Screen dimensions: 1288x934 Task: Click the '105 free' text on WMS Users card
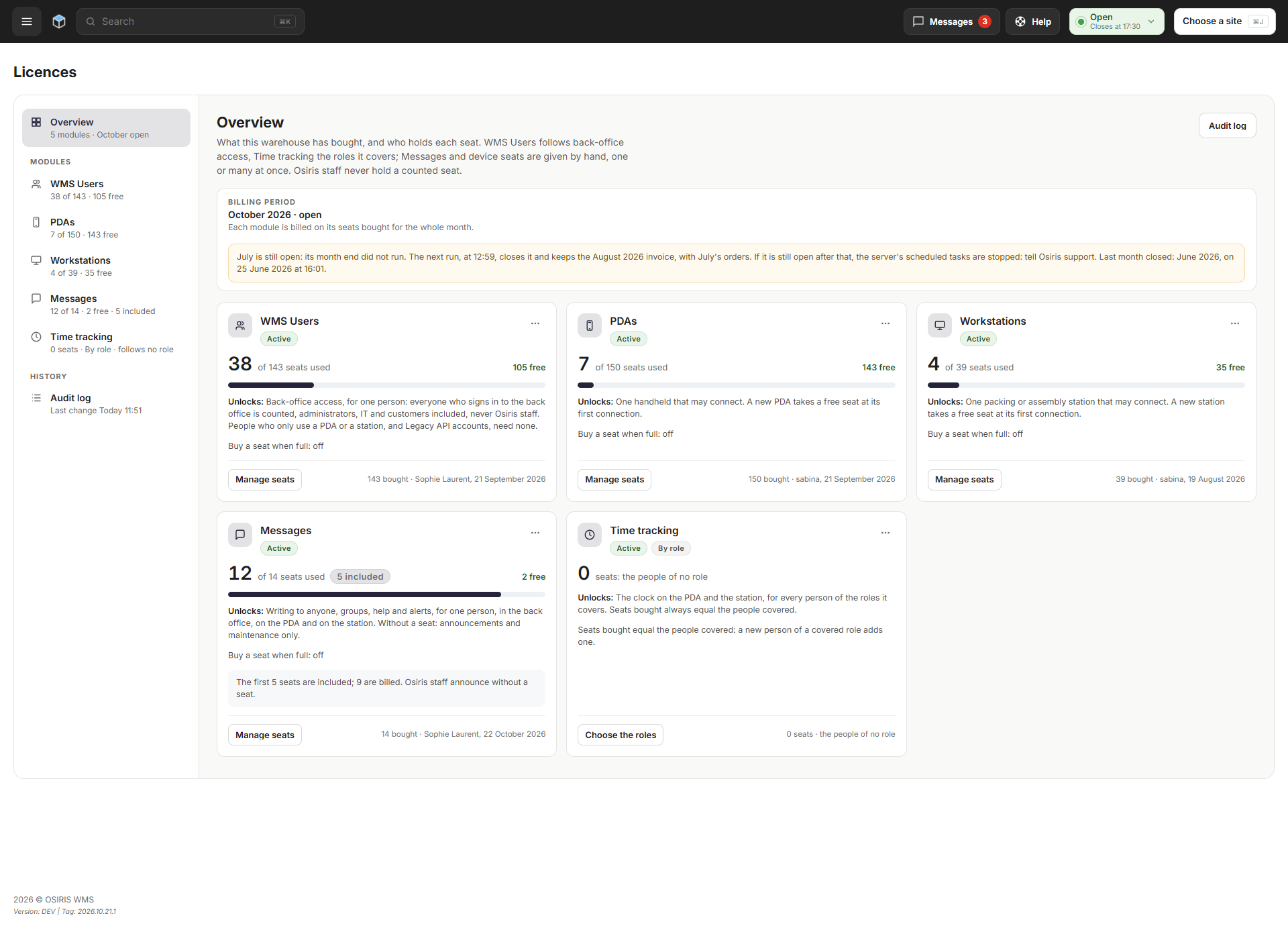coord(529,367)
